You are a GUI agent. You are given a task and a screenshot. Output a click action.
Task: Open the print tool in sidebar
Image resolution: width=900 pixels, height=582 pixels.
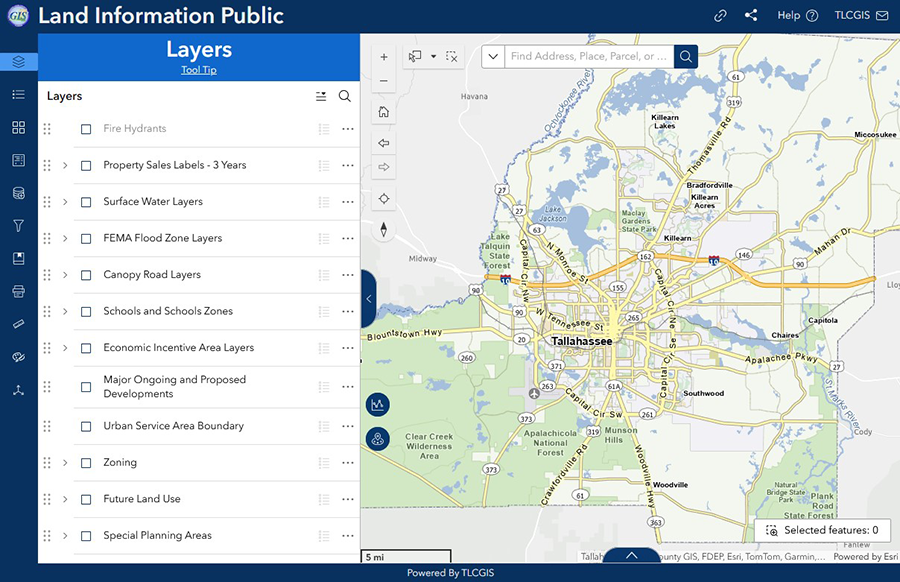tap(18, 292)
